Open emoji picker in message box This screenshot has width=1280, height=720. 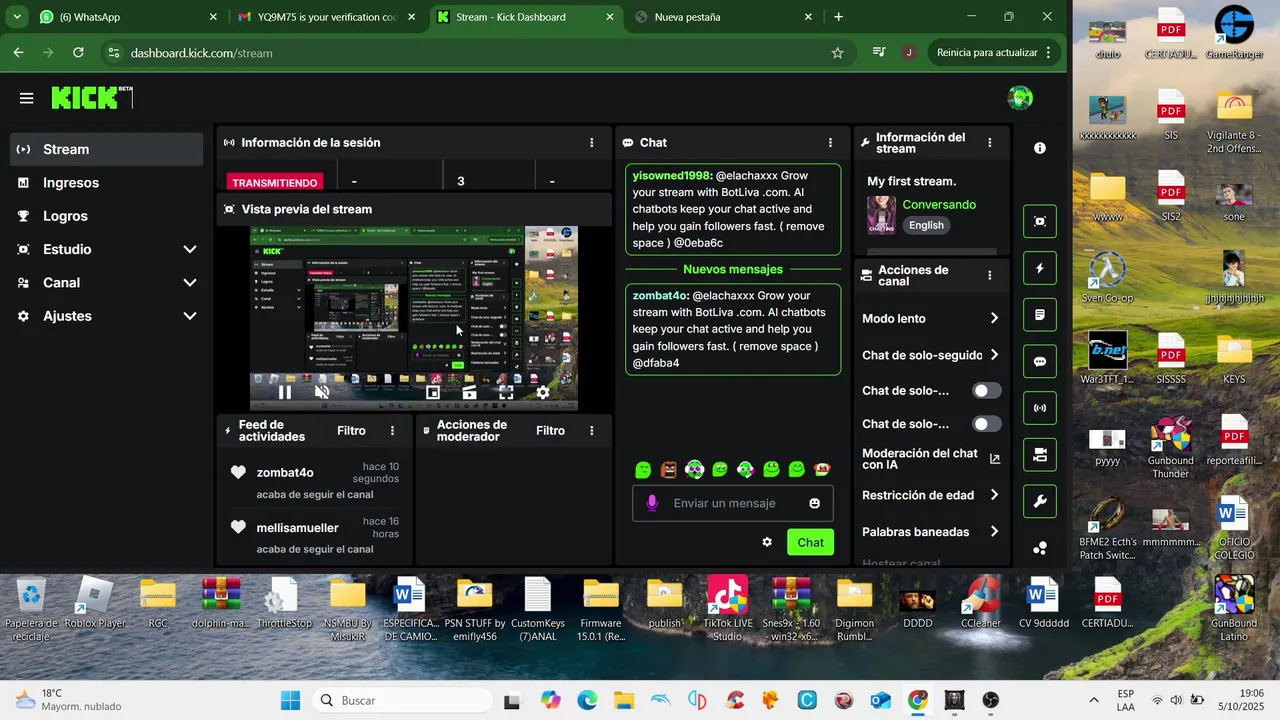[814, 503]
